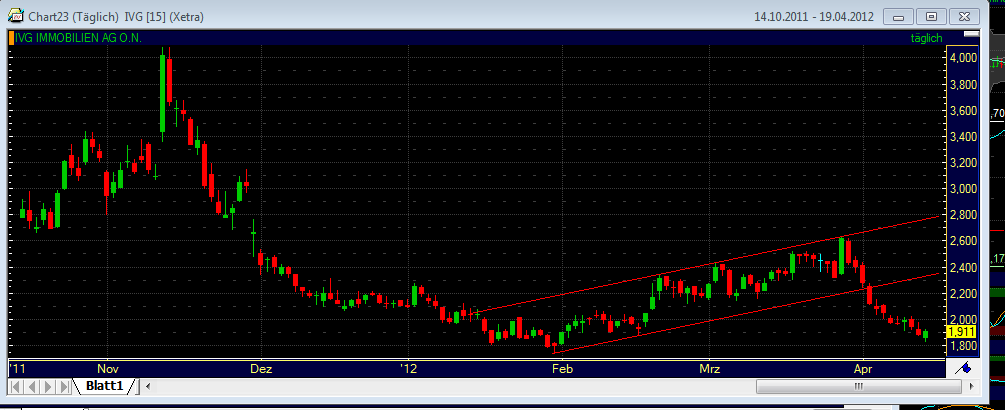Click the tab splitter beside Blatt1
Viewport: 1005px width, 410px height.
(137, 386)
